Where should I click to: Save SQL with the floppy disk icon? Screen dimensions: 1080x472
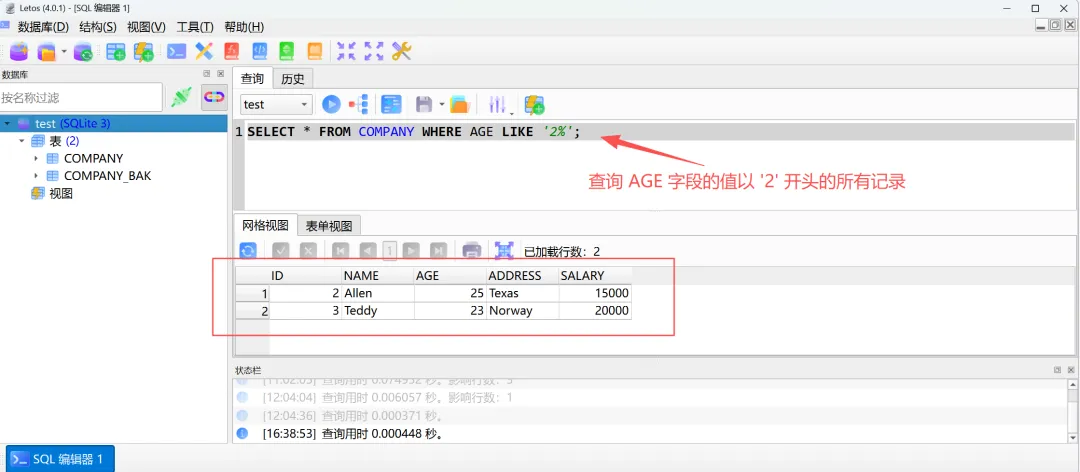pos(424,105)
